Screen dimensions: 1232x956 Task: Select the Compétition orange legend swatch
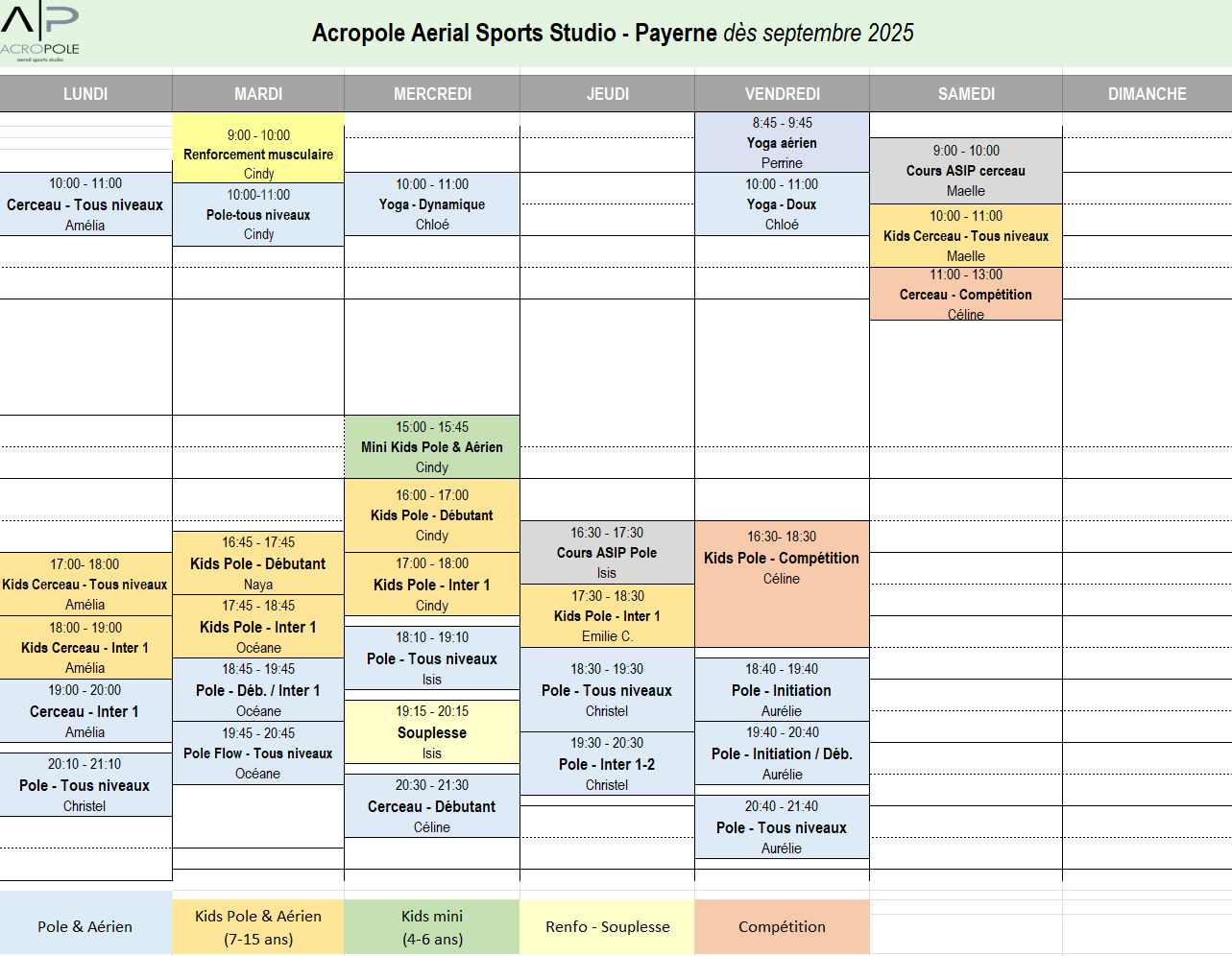(x=782, y=926)
